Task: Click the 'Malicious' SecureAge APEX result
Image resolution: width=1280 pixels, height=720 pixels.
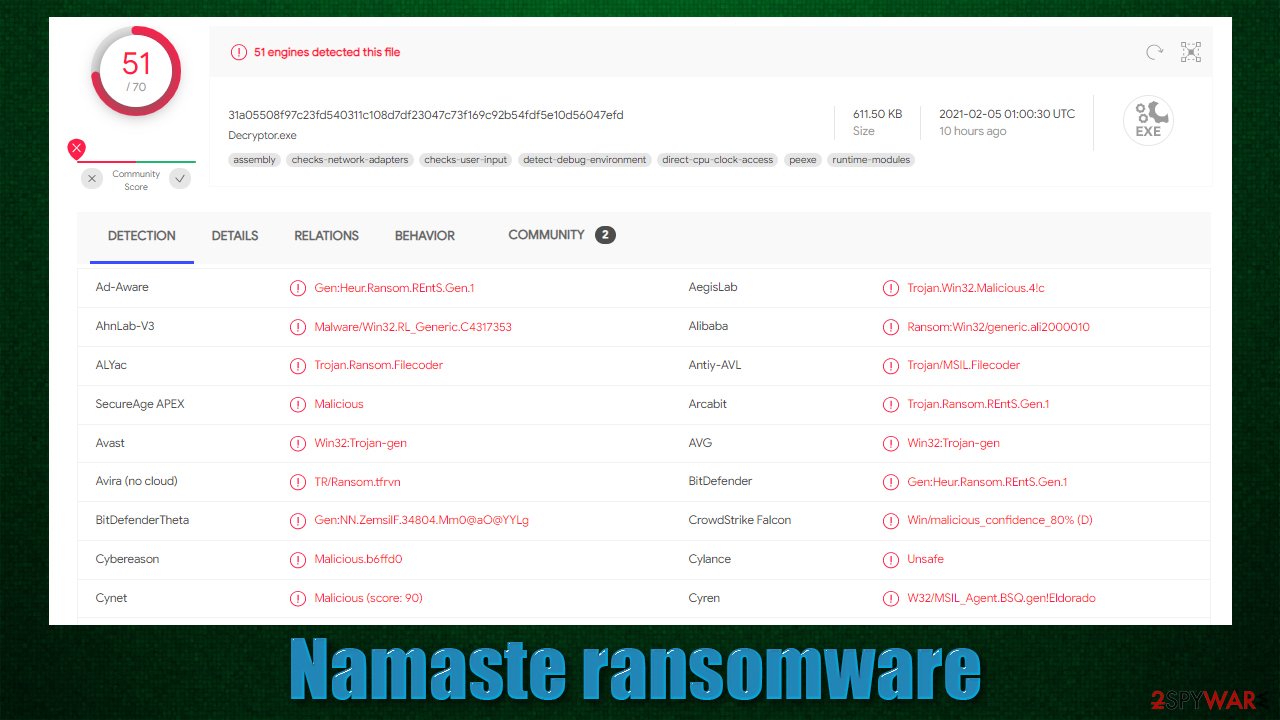Action: pyautogui.click(x=339, y=405)
